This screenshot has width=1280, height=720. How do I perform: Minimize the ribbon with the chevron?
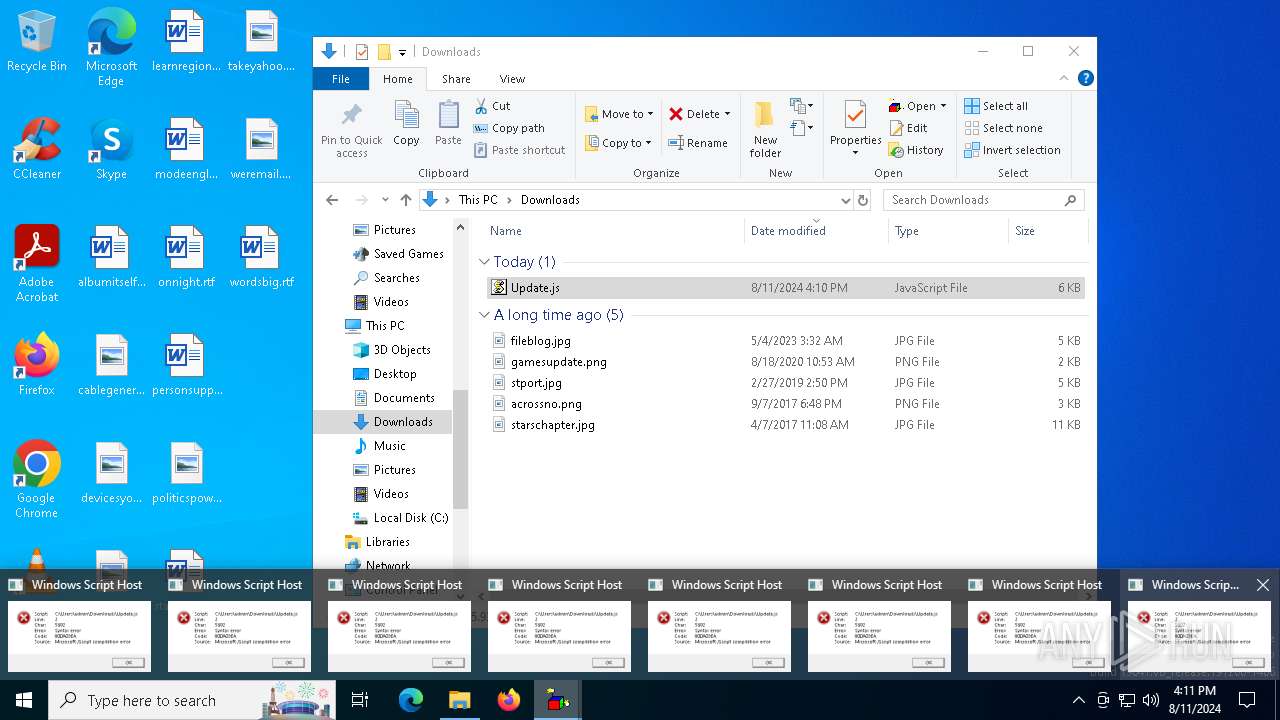1064,78
